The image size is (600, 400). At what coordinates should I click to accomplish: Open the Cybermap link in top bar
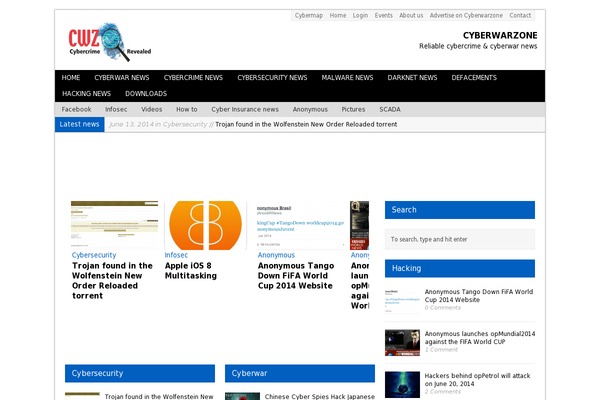(308, 15)
